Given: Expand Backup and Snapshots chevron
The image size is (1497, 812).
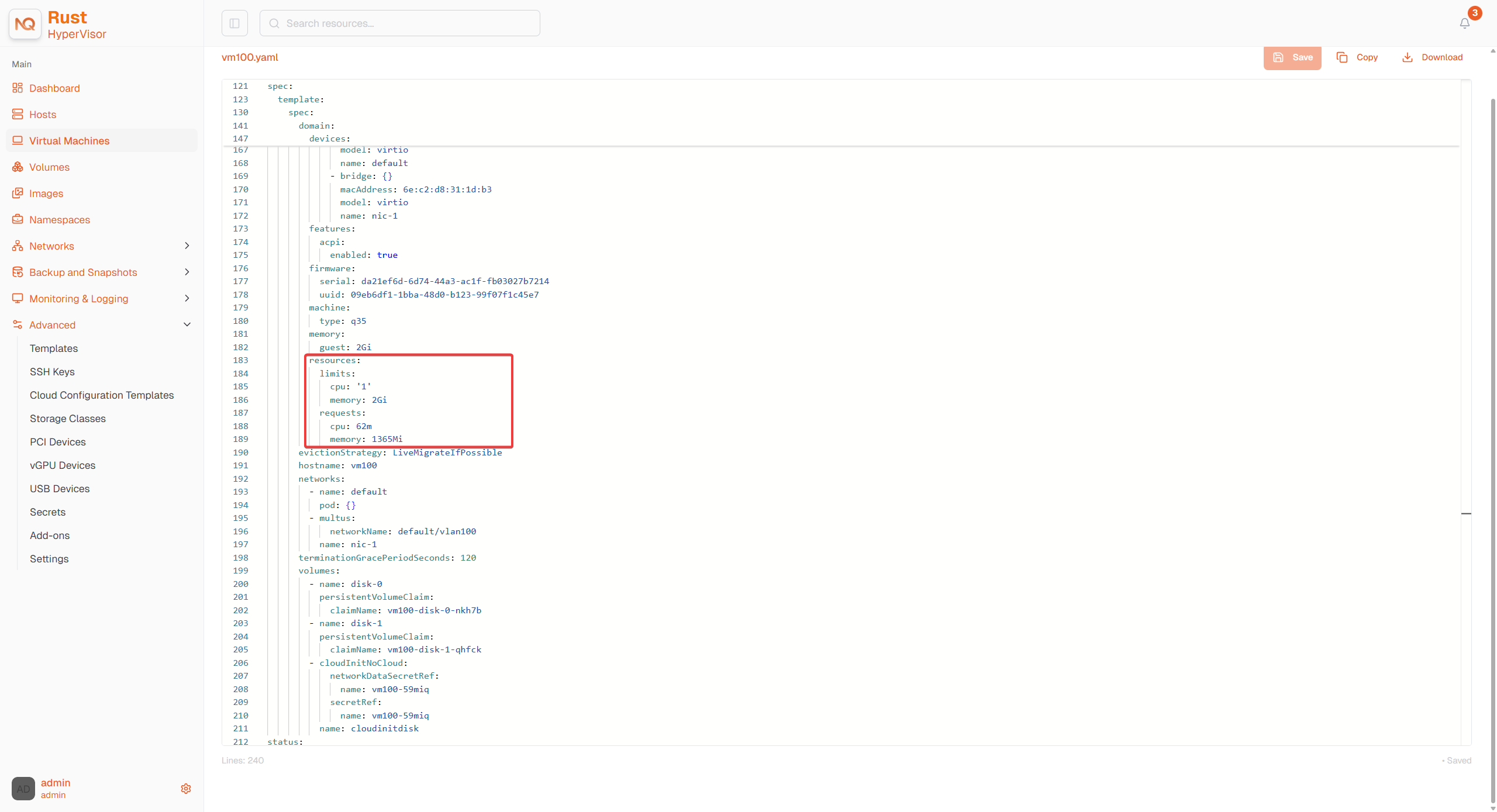Looking at the screenshot, I should pos(187,272).
